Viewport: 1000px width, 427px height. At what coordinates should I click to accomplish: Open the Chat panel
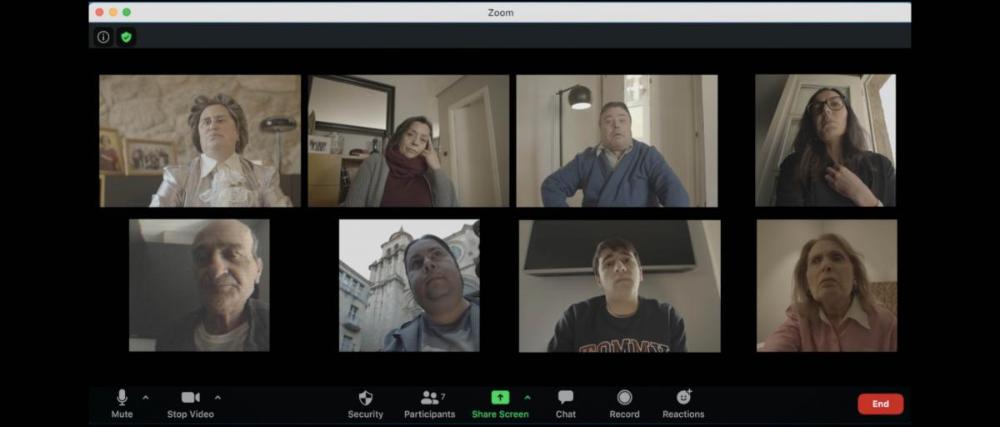565,404
